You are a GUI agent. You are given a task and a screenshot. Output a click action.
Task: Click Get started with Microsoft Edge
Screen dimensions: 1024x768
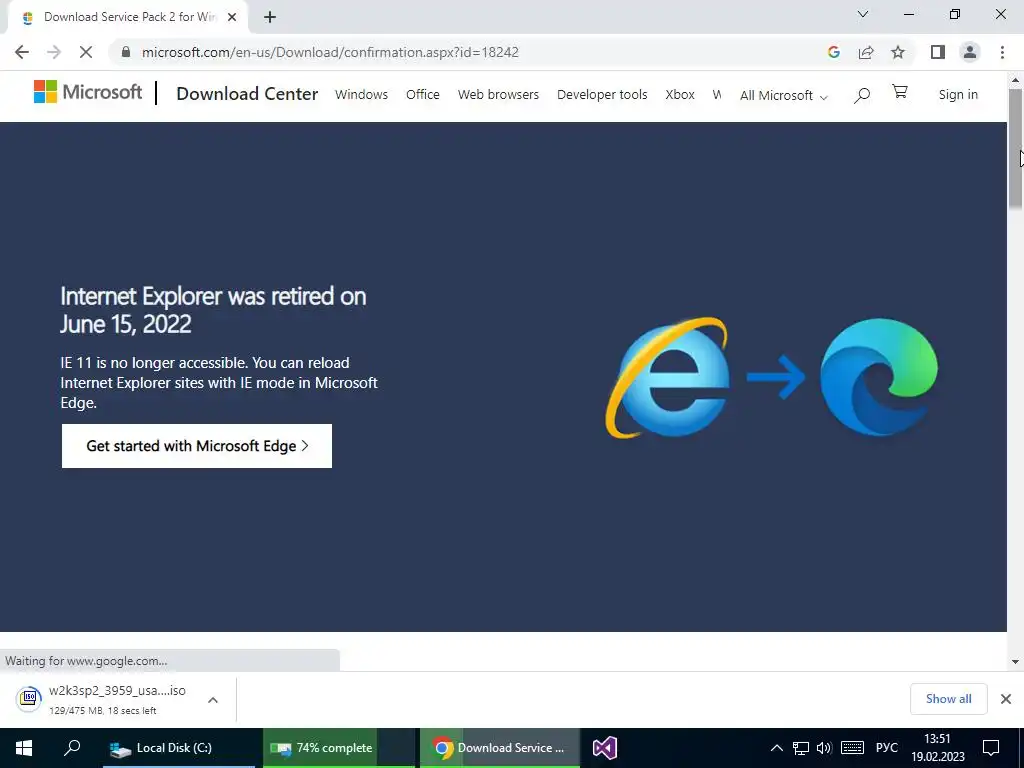click(x=197, y=446)
